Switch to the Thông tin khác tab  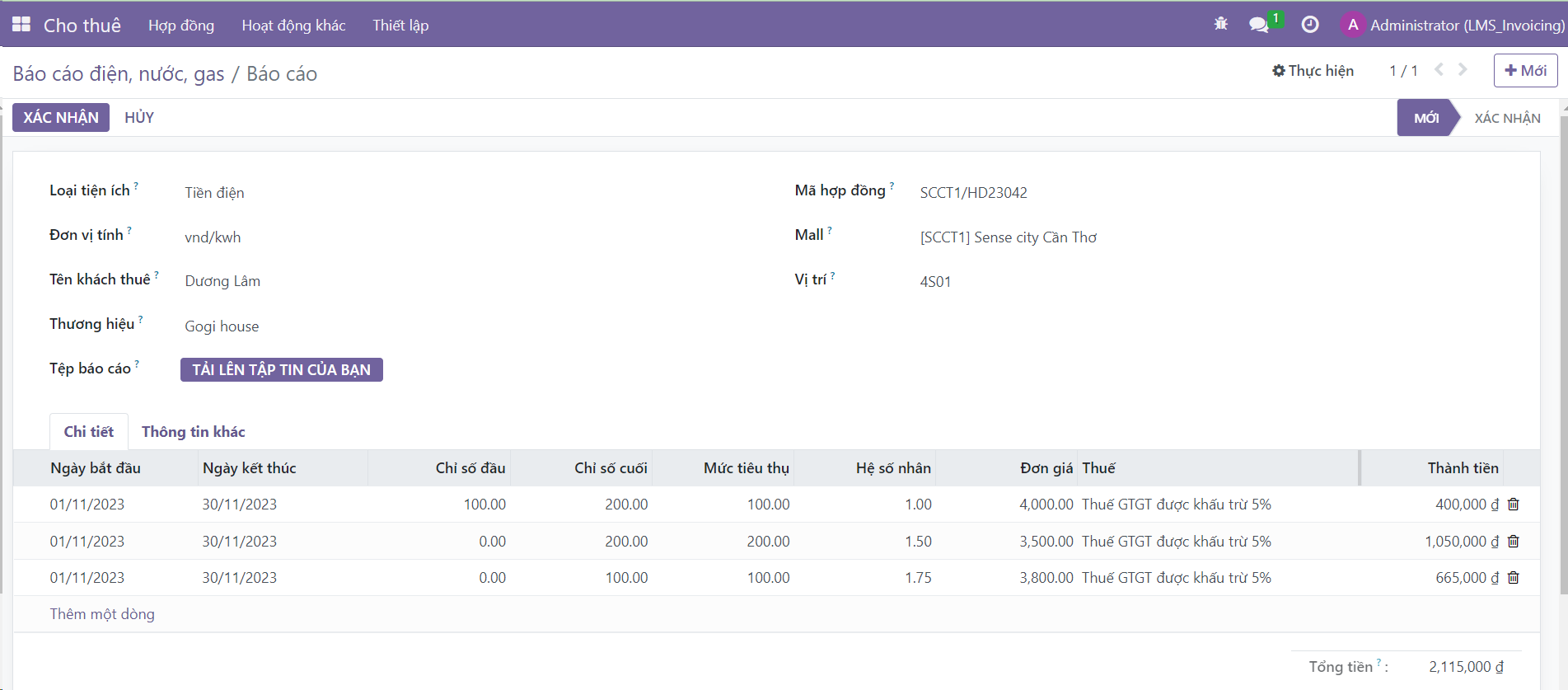click(194, 431)
